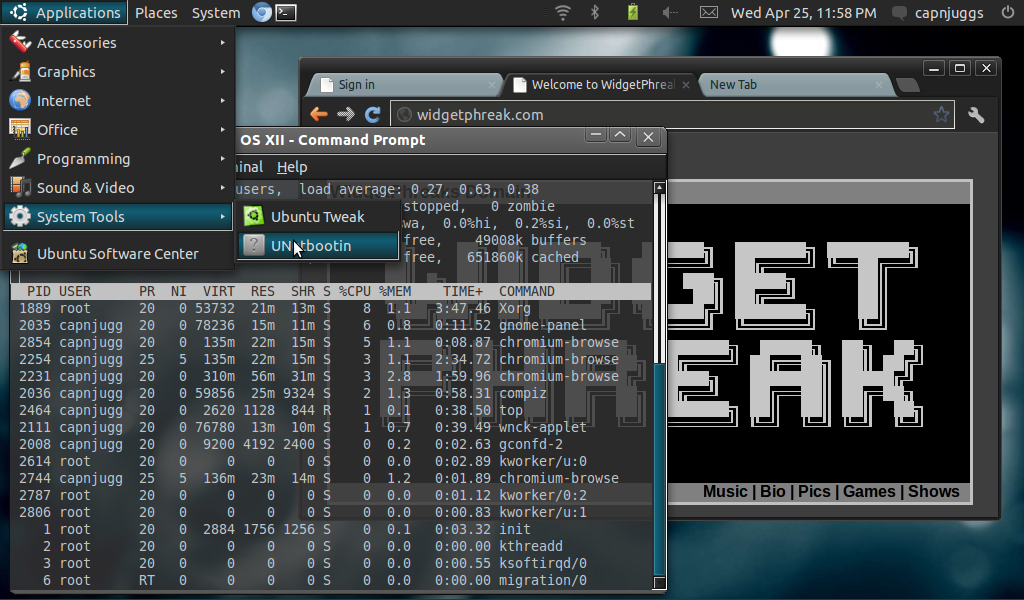Select the Xorg process row
Image resolution: width=1024 pixels, height=600 pixels.
pos(332,308)
